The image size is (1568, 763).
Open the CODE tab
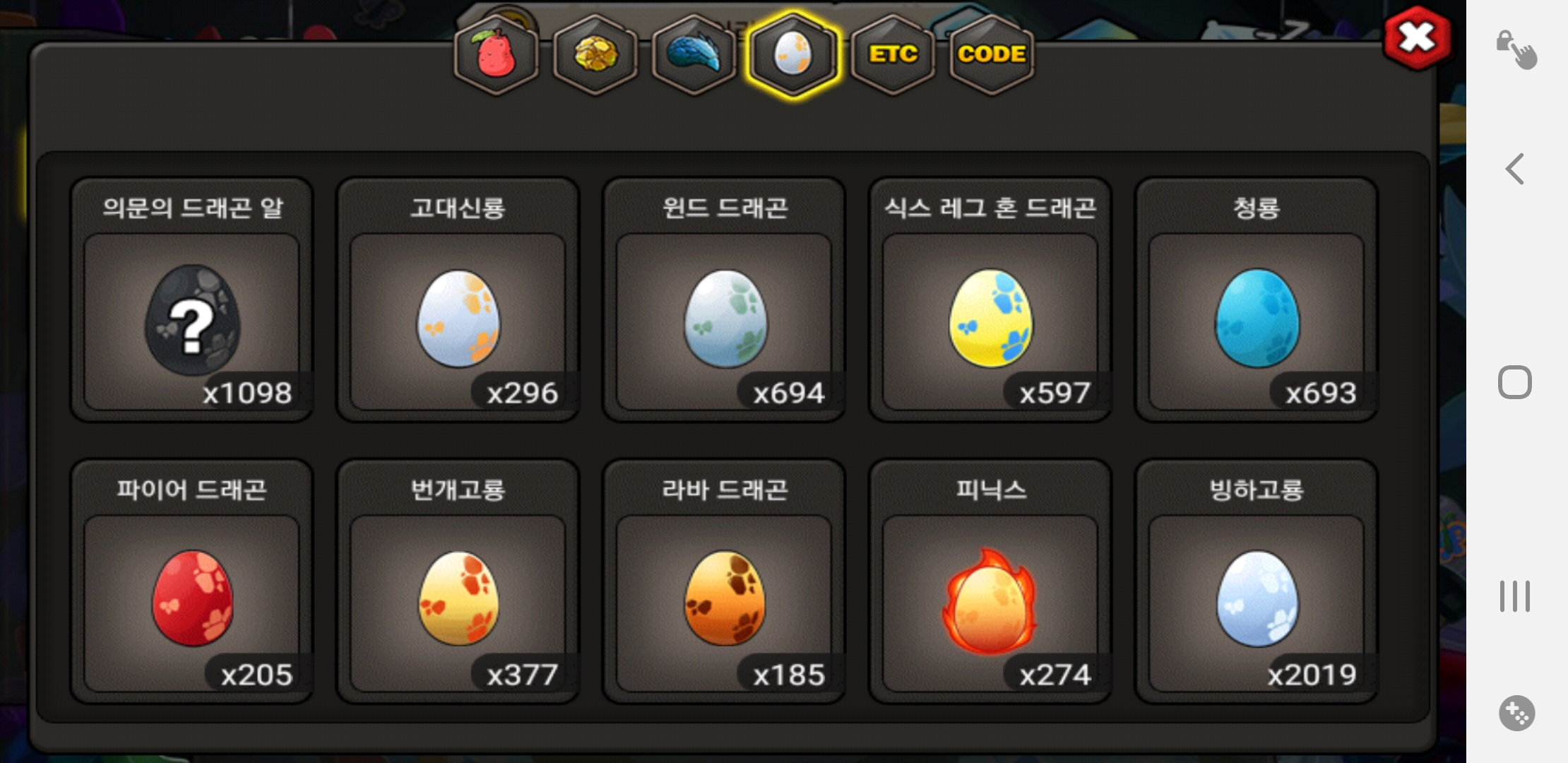point(992,54)
